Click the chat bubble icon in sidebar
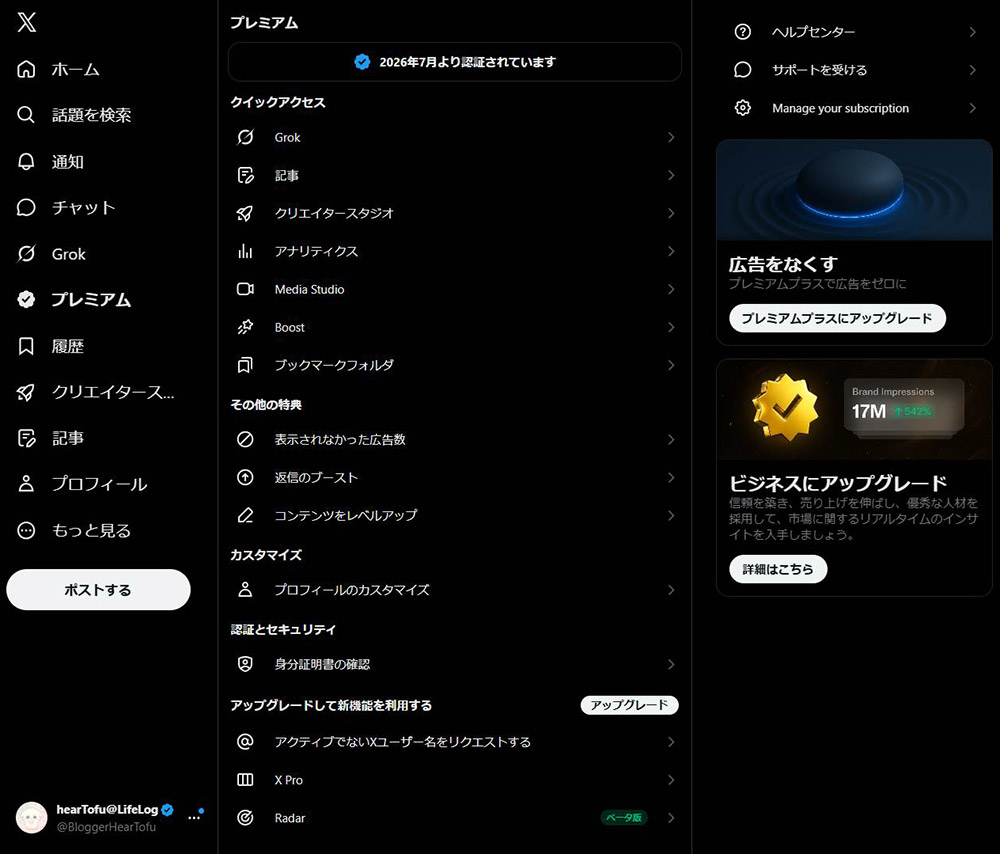This screenshot has height=854, width=1000. click(x=26, y=207)
